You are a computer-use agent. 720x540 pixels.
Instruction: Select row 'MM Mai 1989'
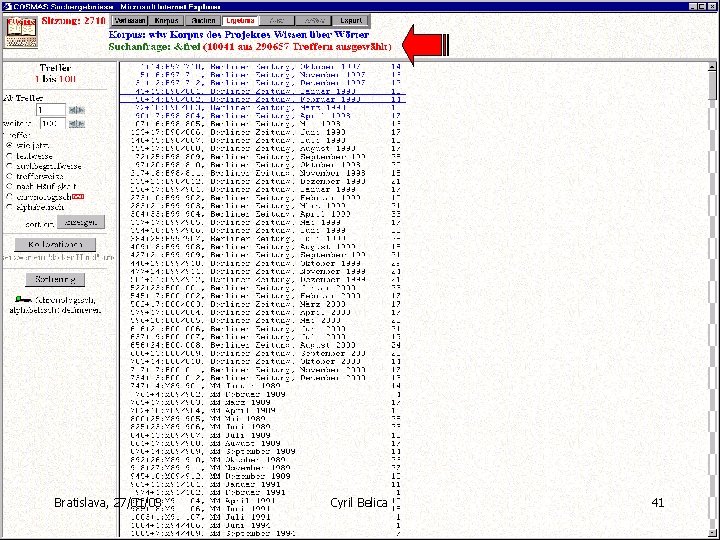[x=265, y=419]
